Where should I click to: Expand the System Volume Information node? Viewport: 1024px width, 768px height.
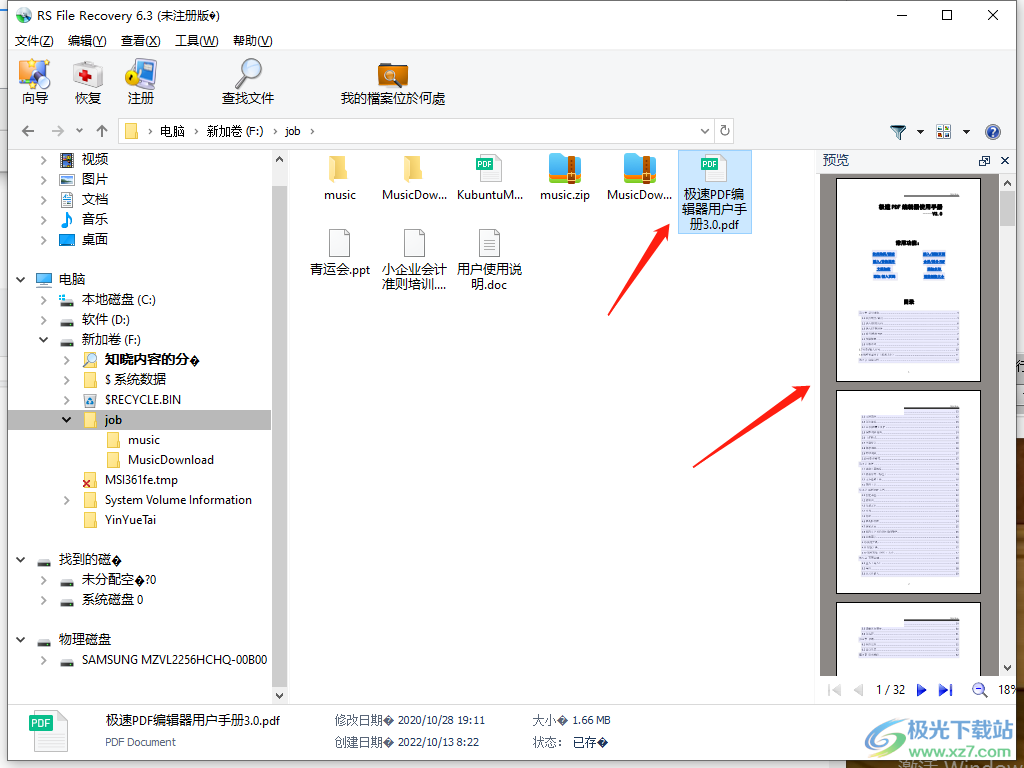coord(67,500)
